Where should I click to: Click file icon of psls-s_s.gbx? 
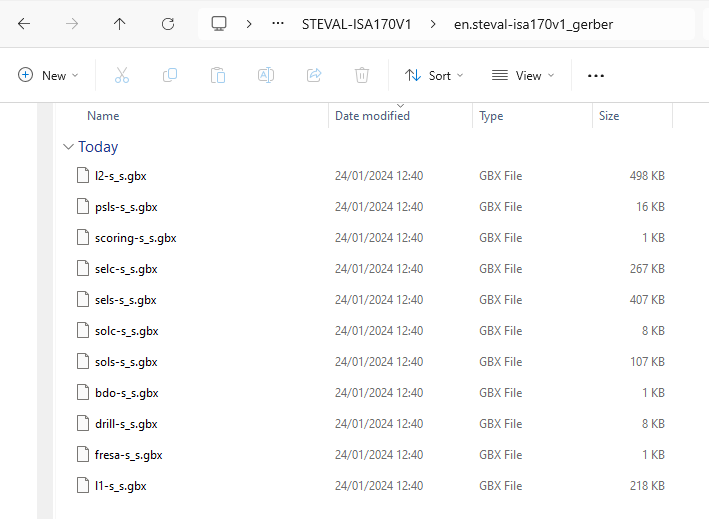(83, 206)
